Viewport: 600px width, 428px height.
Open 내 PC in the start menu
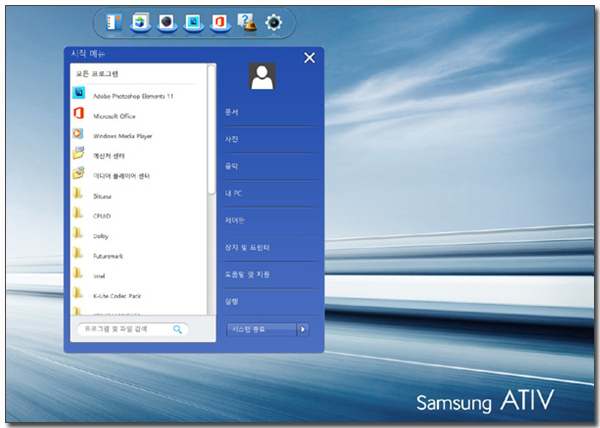coord(269,194)
